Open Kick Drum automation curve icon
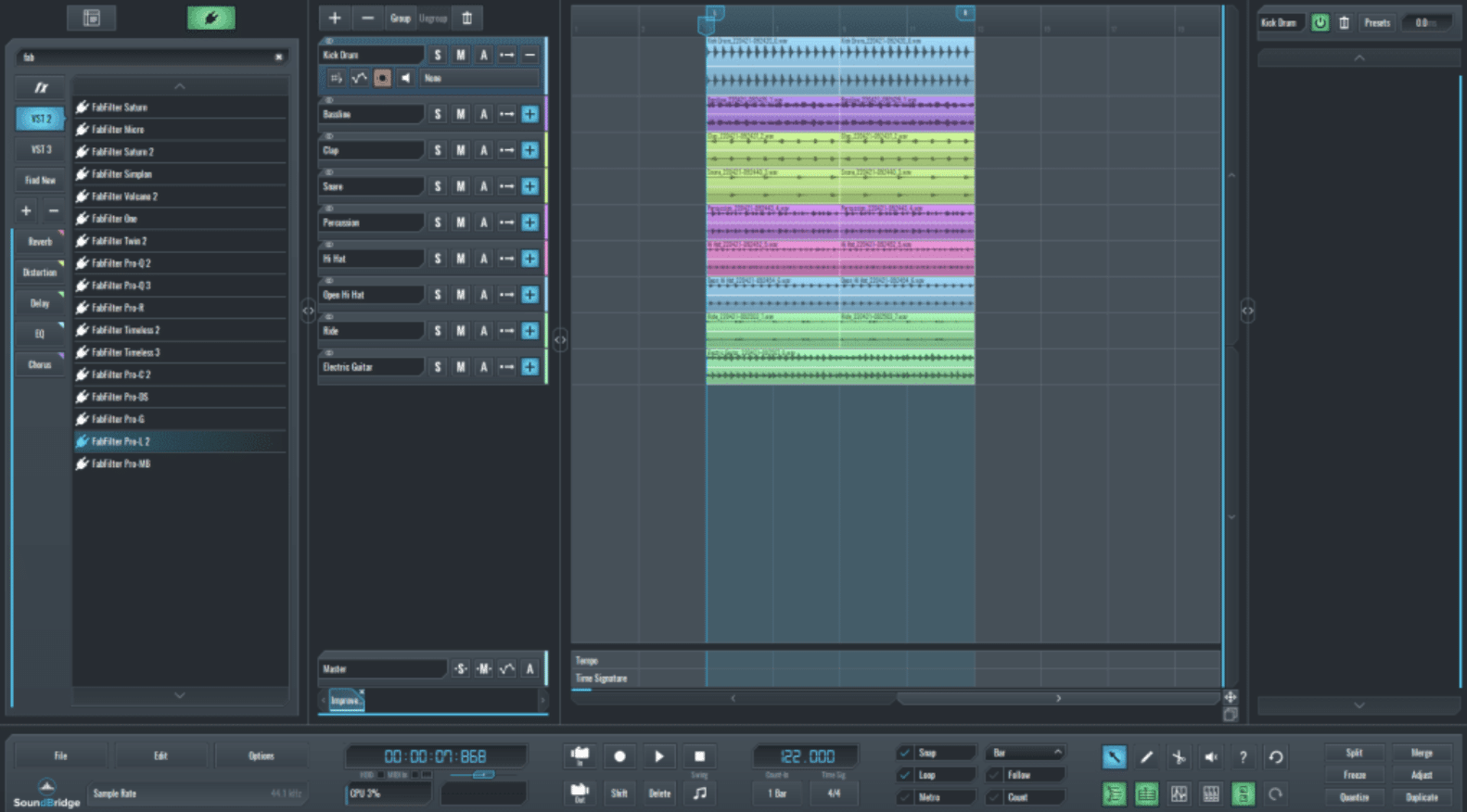Screen dimensions: 1467x812 click(359, 78)
